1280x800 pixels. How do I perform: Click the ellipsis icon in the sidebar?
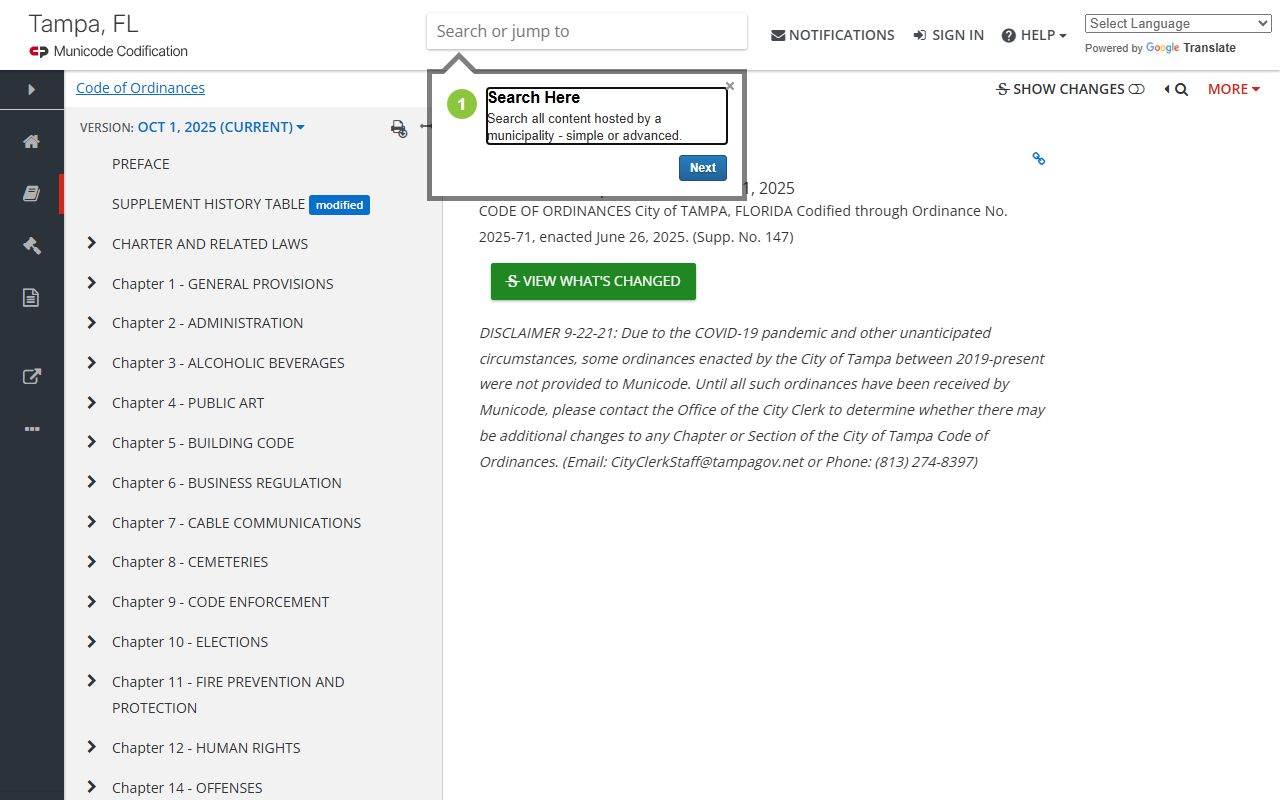pos(31,429)
